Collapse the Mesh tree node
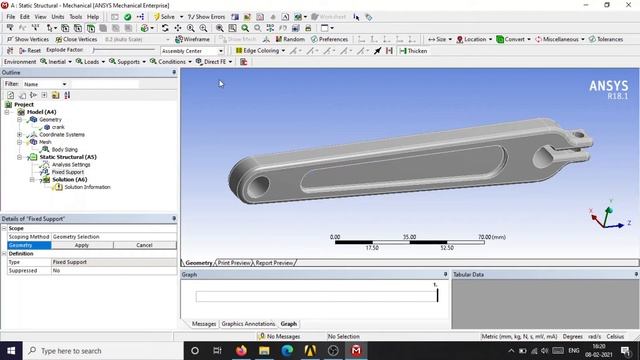 pyautogui.click(x=19, y=142)
